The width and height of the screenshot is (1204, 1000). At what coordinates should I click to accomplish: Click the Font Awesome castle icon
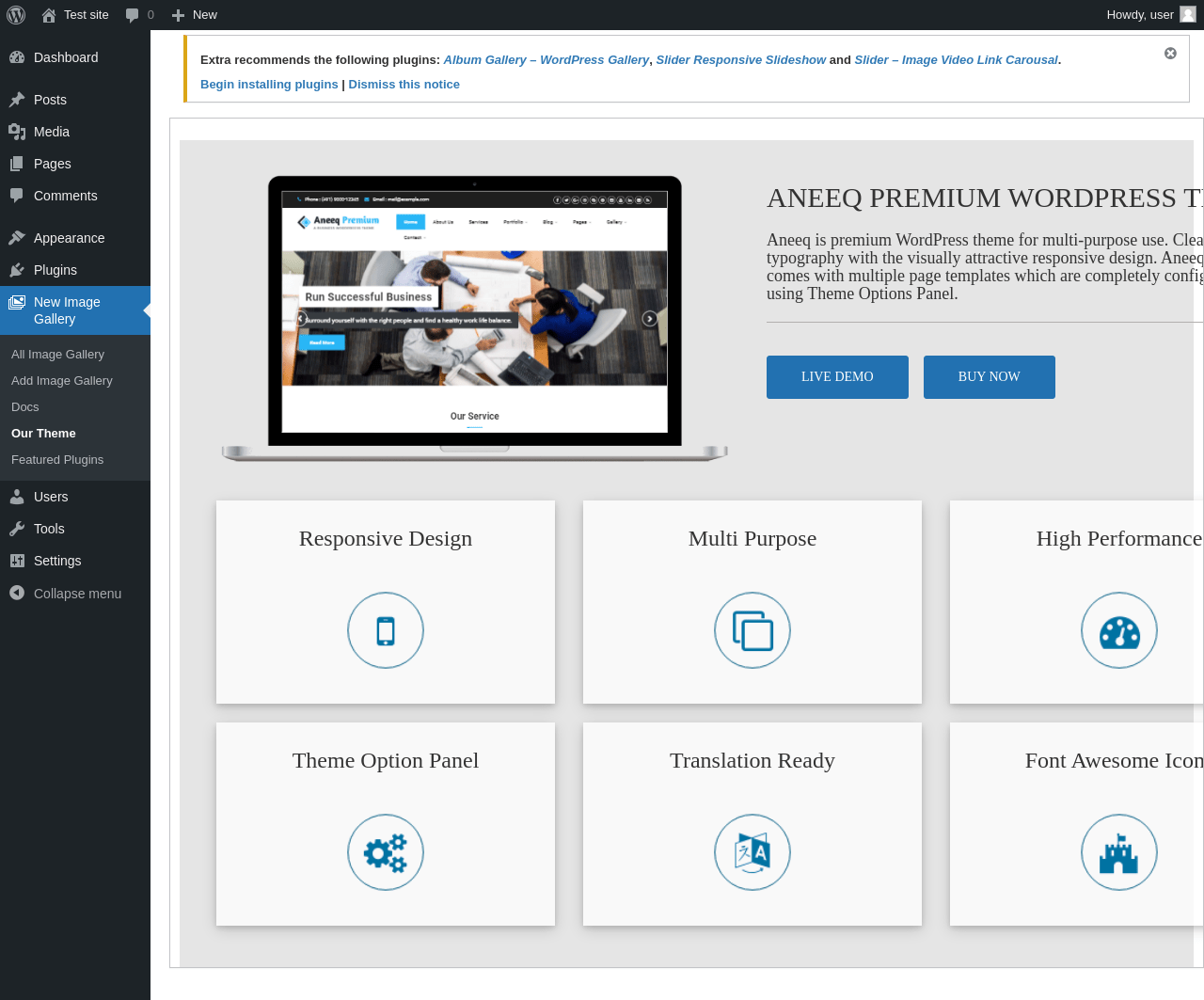click(1119, 852)
